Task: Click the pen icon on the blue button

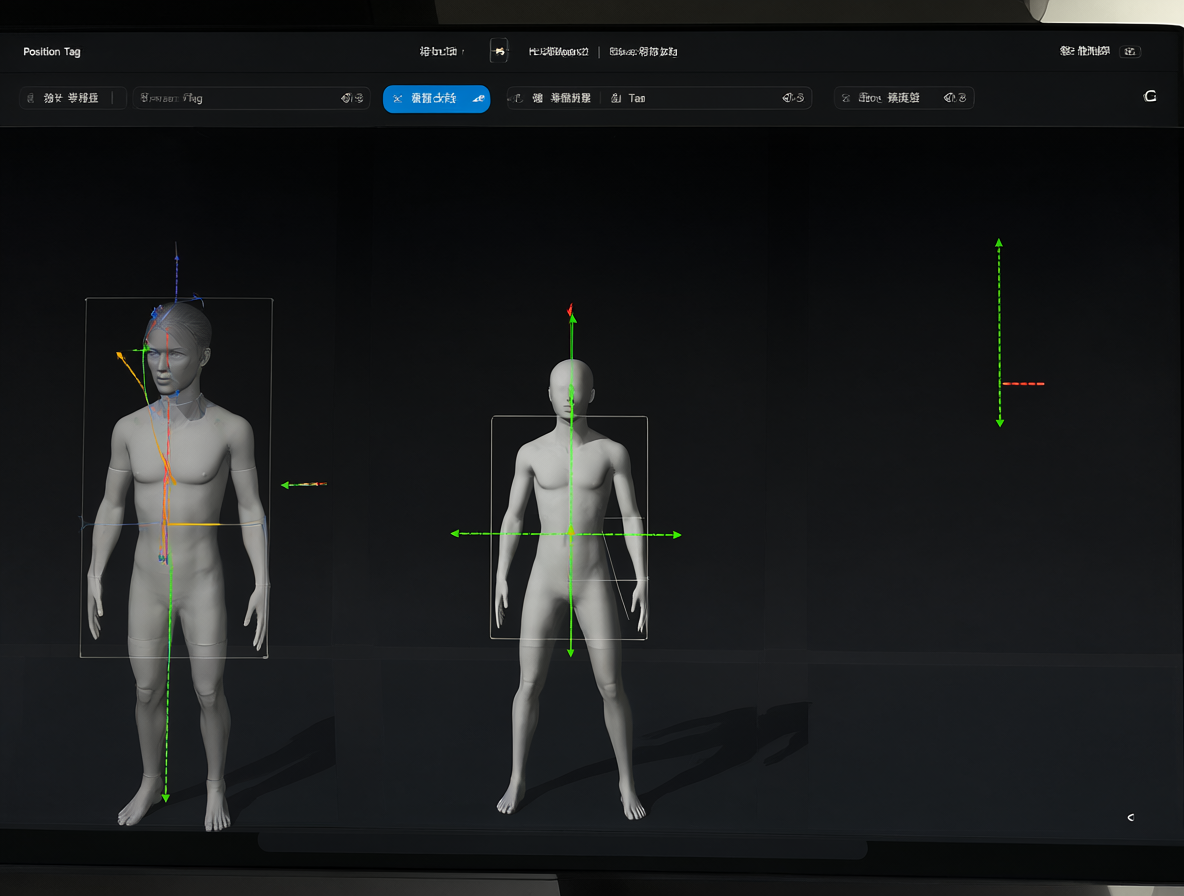Action: tap(478, 98)
